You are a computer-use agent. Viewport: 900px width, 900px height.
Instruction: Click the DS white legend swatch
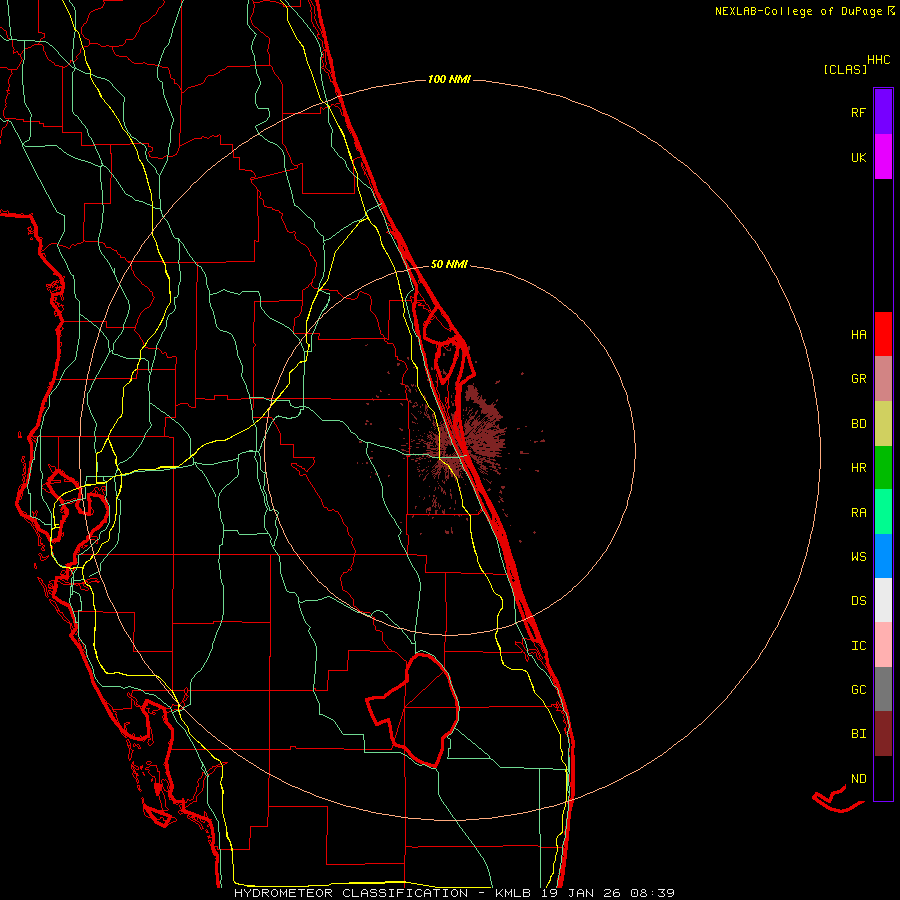pyautogui.click(x=883, y=600)
